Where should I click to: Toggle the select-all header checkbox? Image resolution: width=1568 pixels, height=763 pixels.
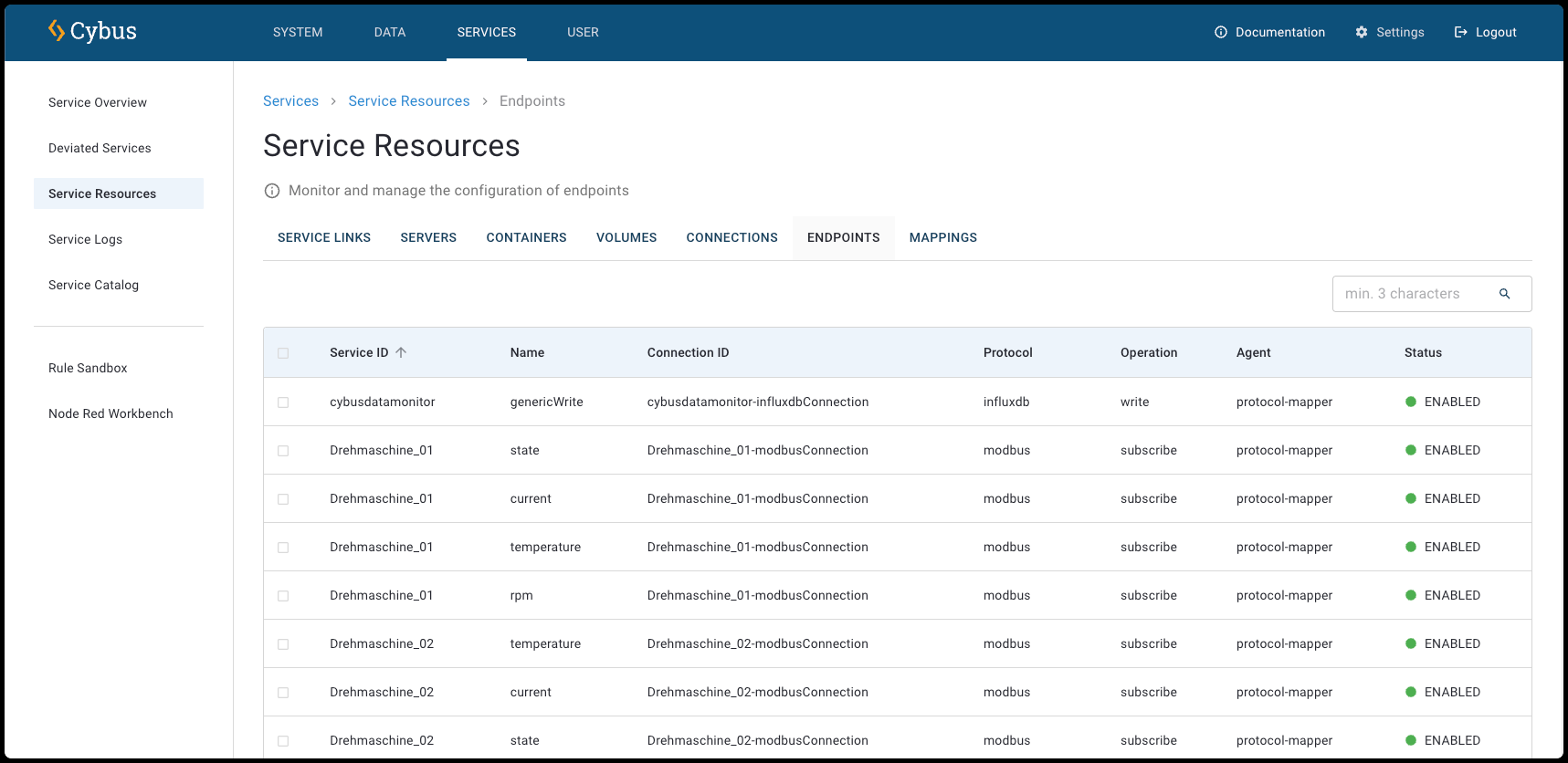(283, 353)
